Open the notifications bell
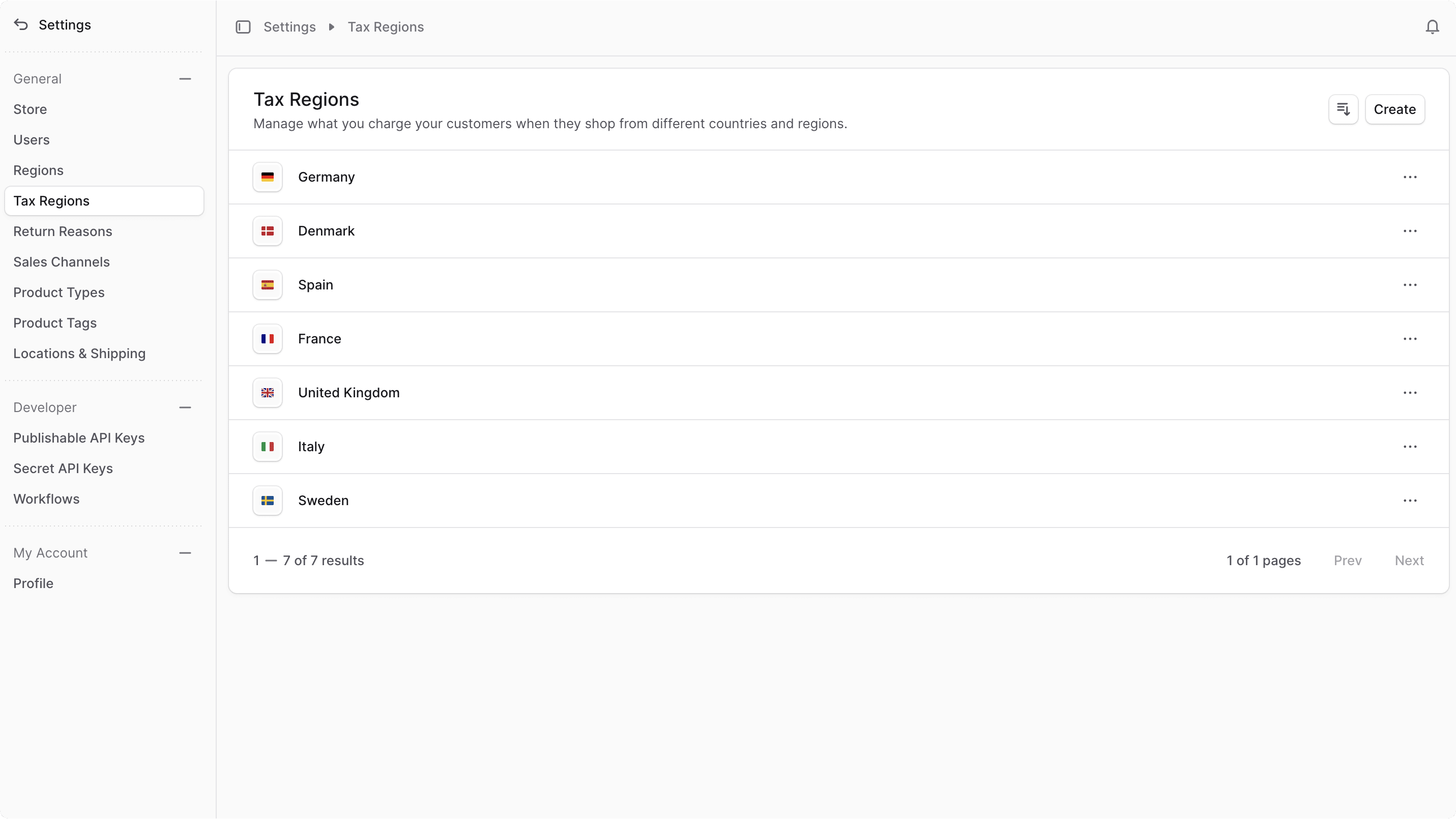This screenshot has height=819, width=1456. [x=1432, y=27]
